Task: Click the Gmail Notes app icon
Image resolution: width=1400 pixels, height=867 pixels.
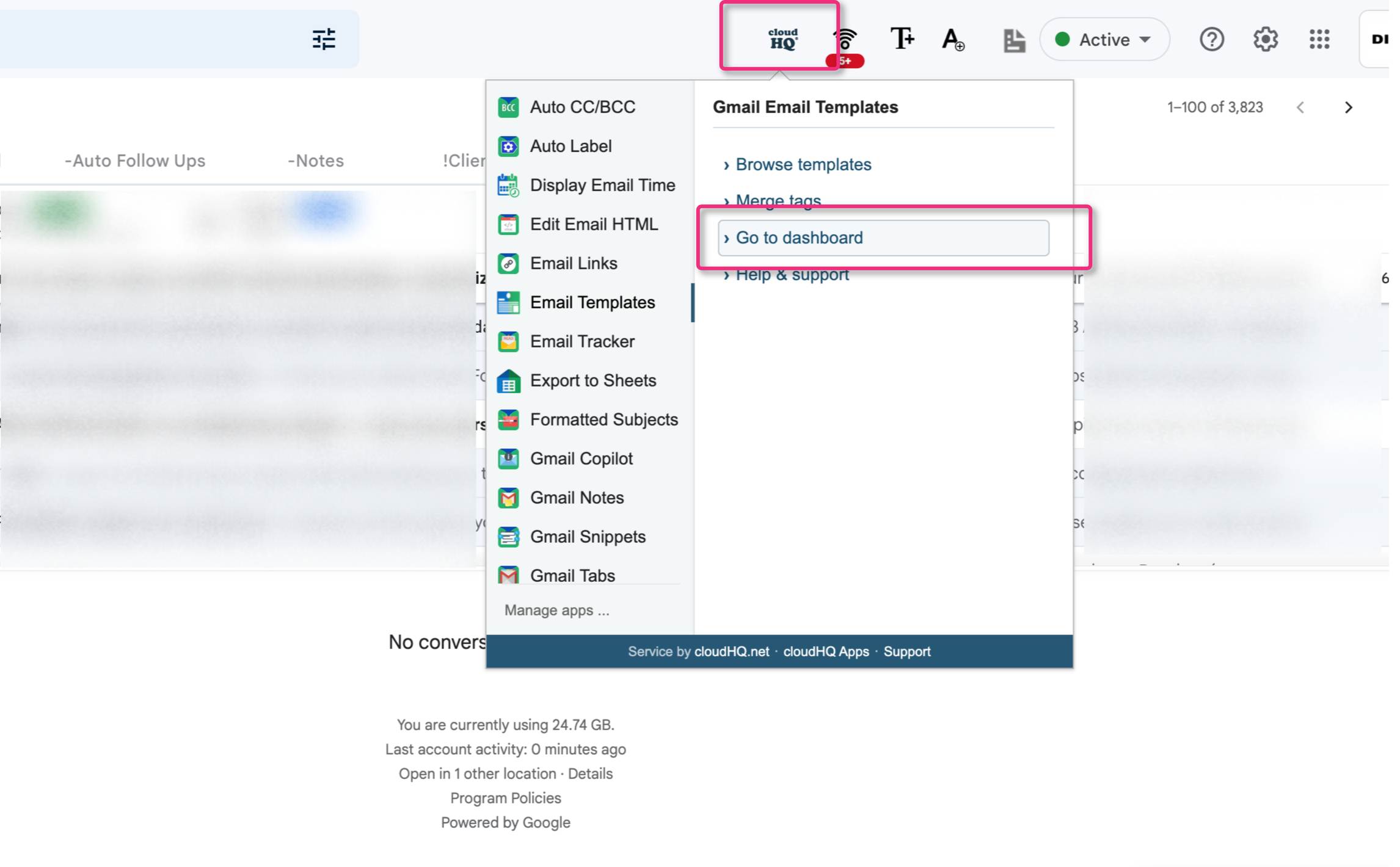Action: [508, 498]
